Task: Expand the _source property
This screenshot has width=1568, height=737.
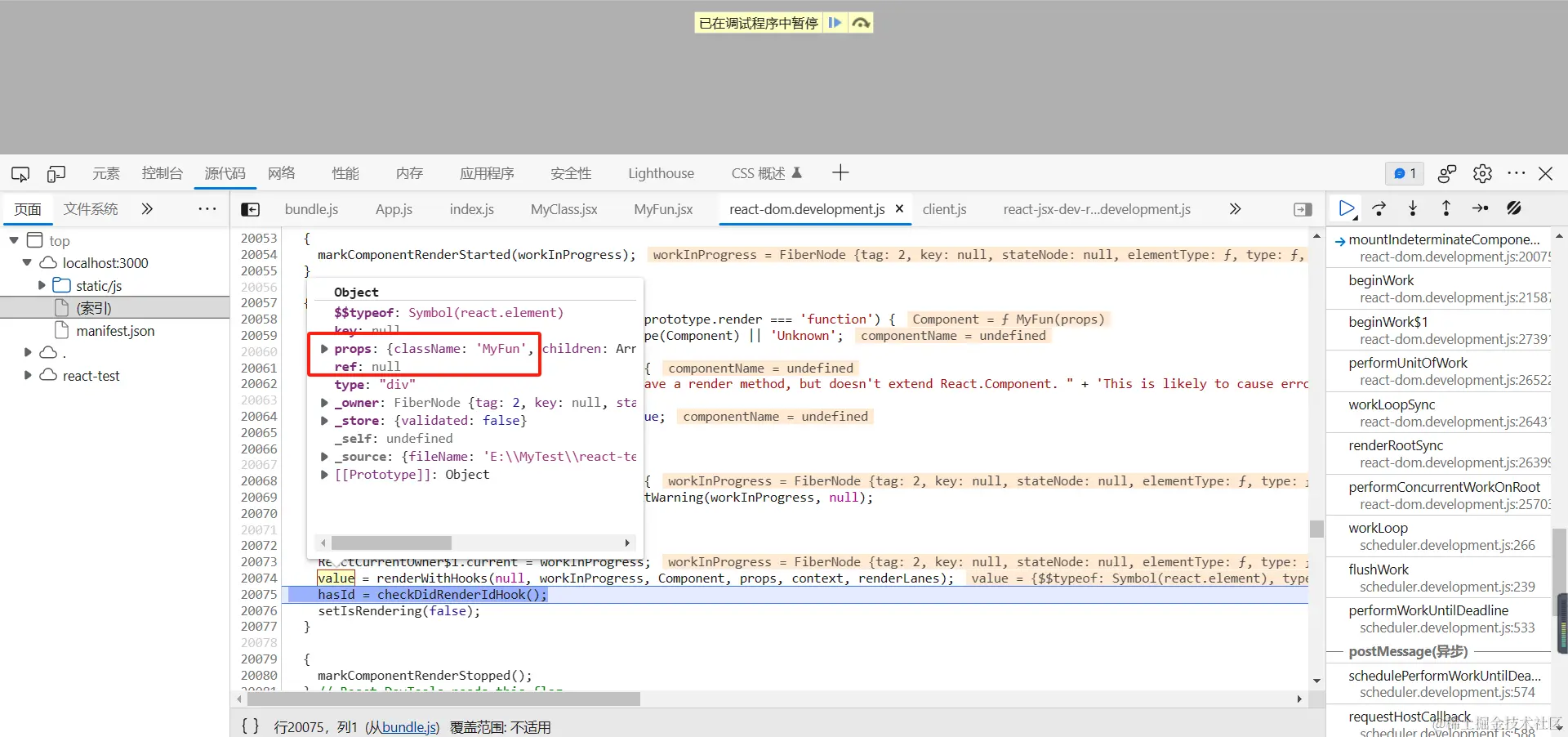Action: (324, 457)
